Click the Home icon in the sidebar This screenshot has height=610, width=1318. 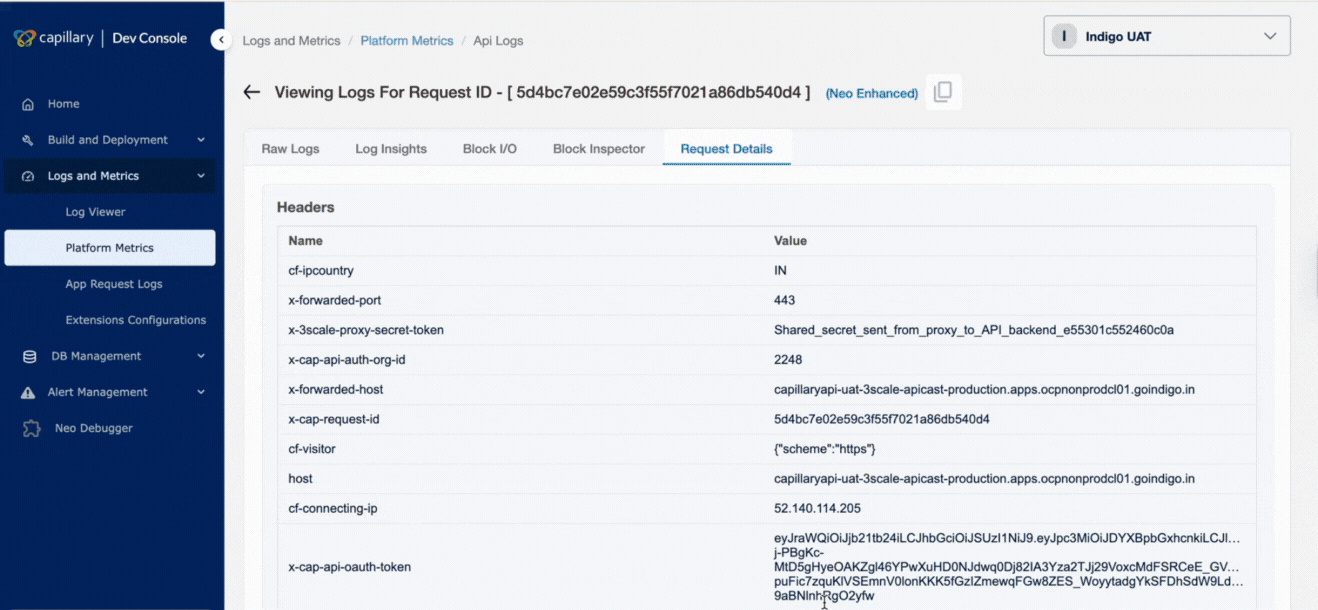tap(28, 104)
